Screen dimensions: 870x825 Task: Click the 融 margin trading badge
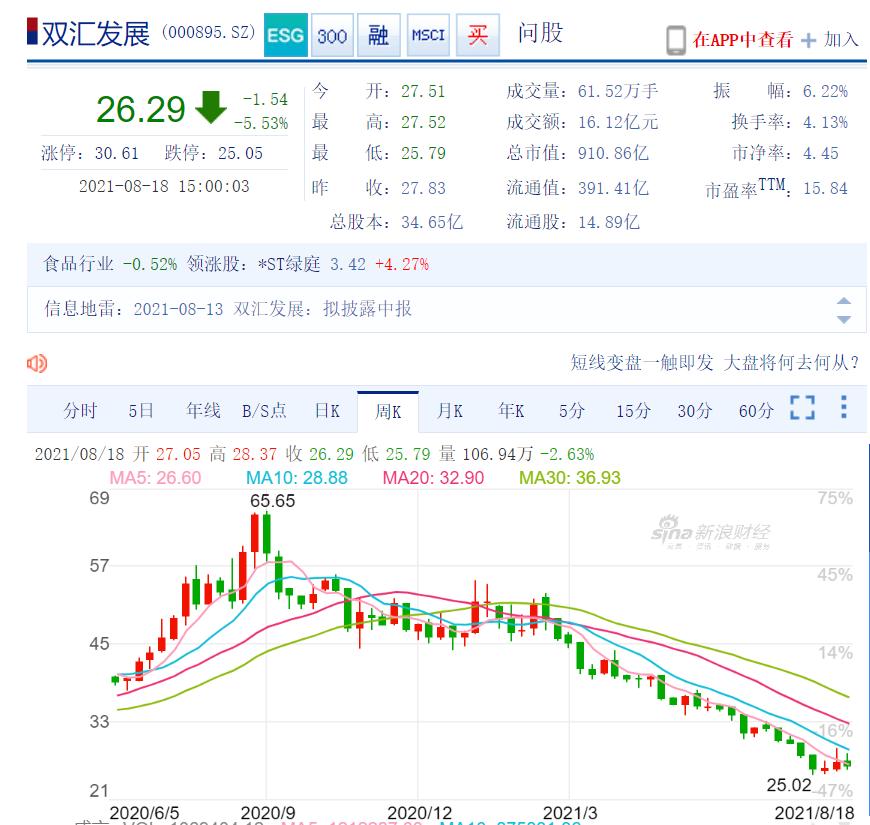[379, 36]
